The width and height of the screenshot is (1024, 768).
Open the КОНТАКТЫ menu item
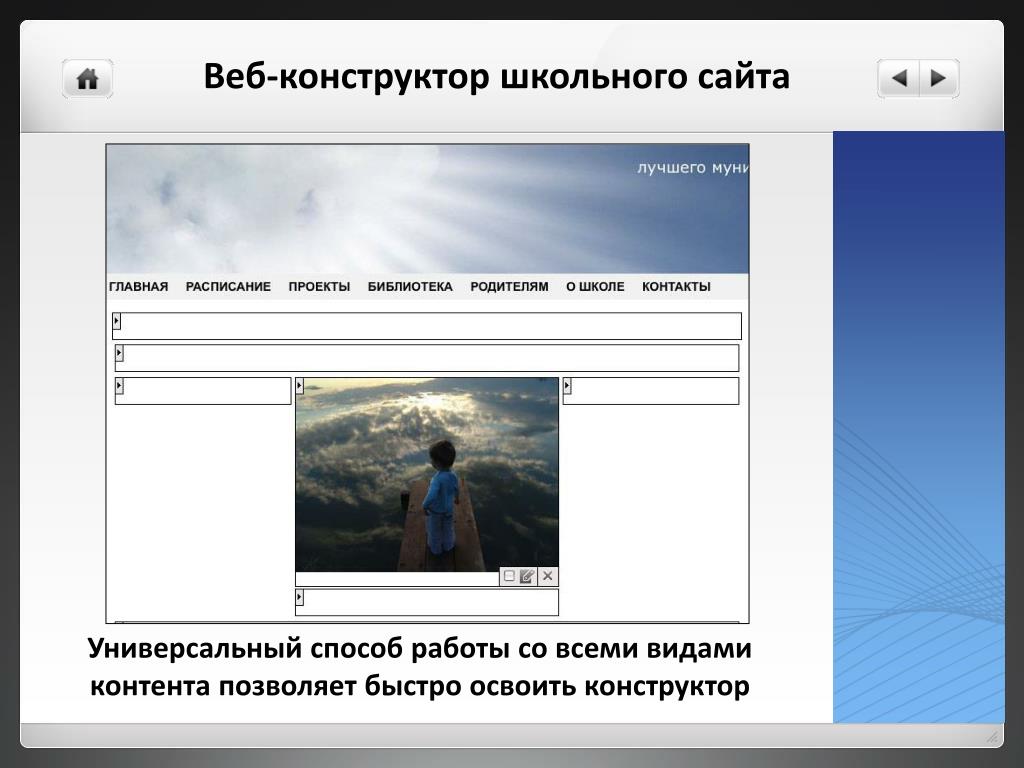coord(676,287)
